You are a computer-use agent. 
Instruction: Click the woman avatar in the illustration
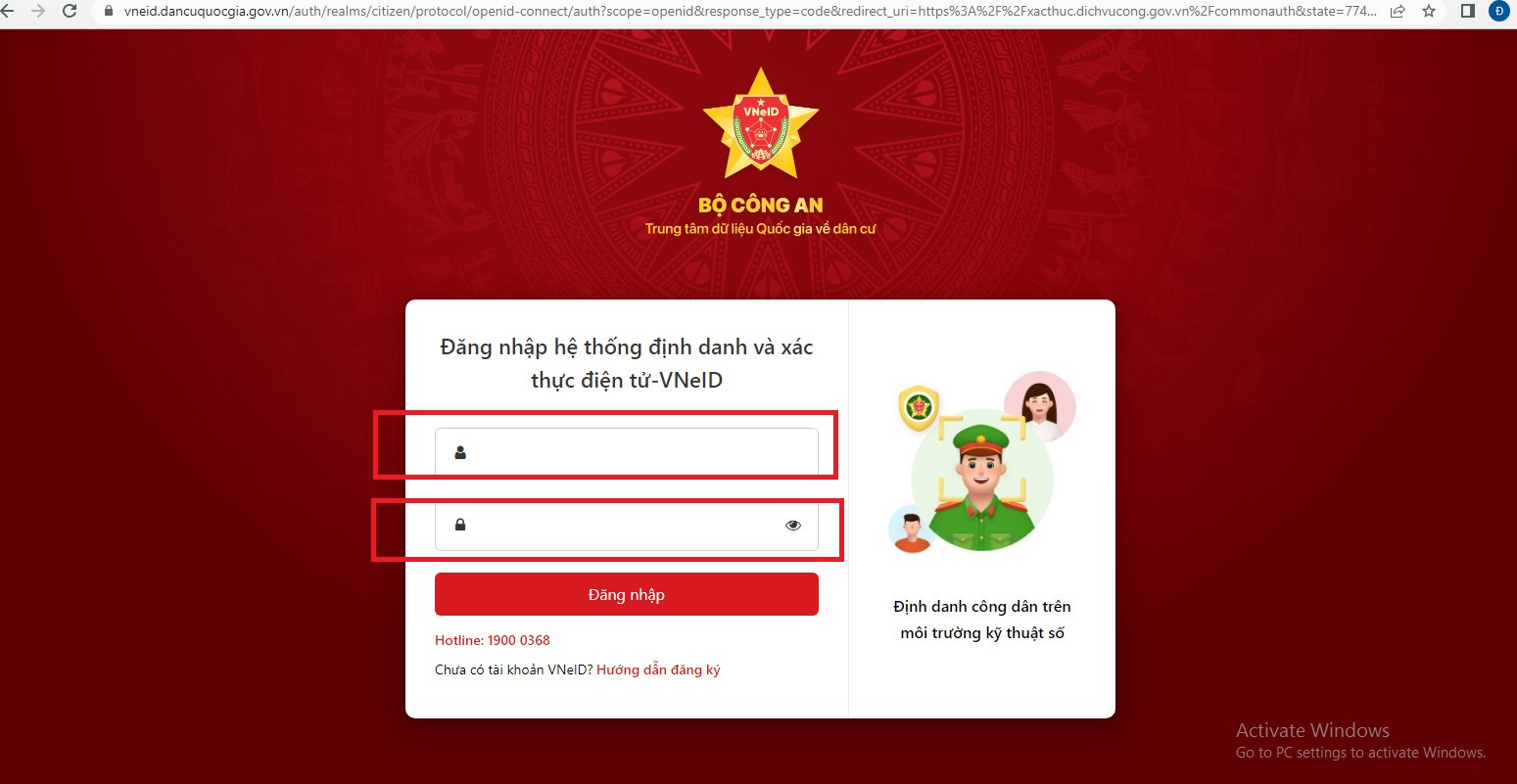tap(1039, 406)
